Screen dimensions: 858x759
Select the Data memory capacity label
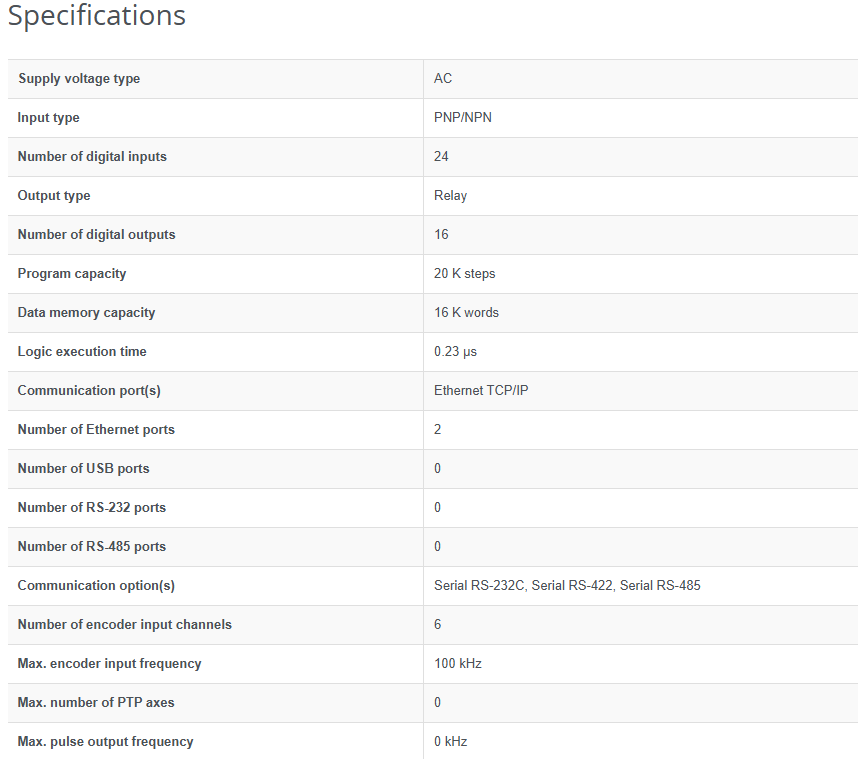click(86, 313)
